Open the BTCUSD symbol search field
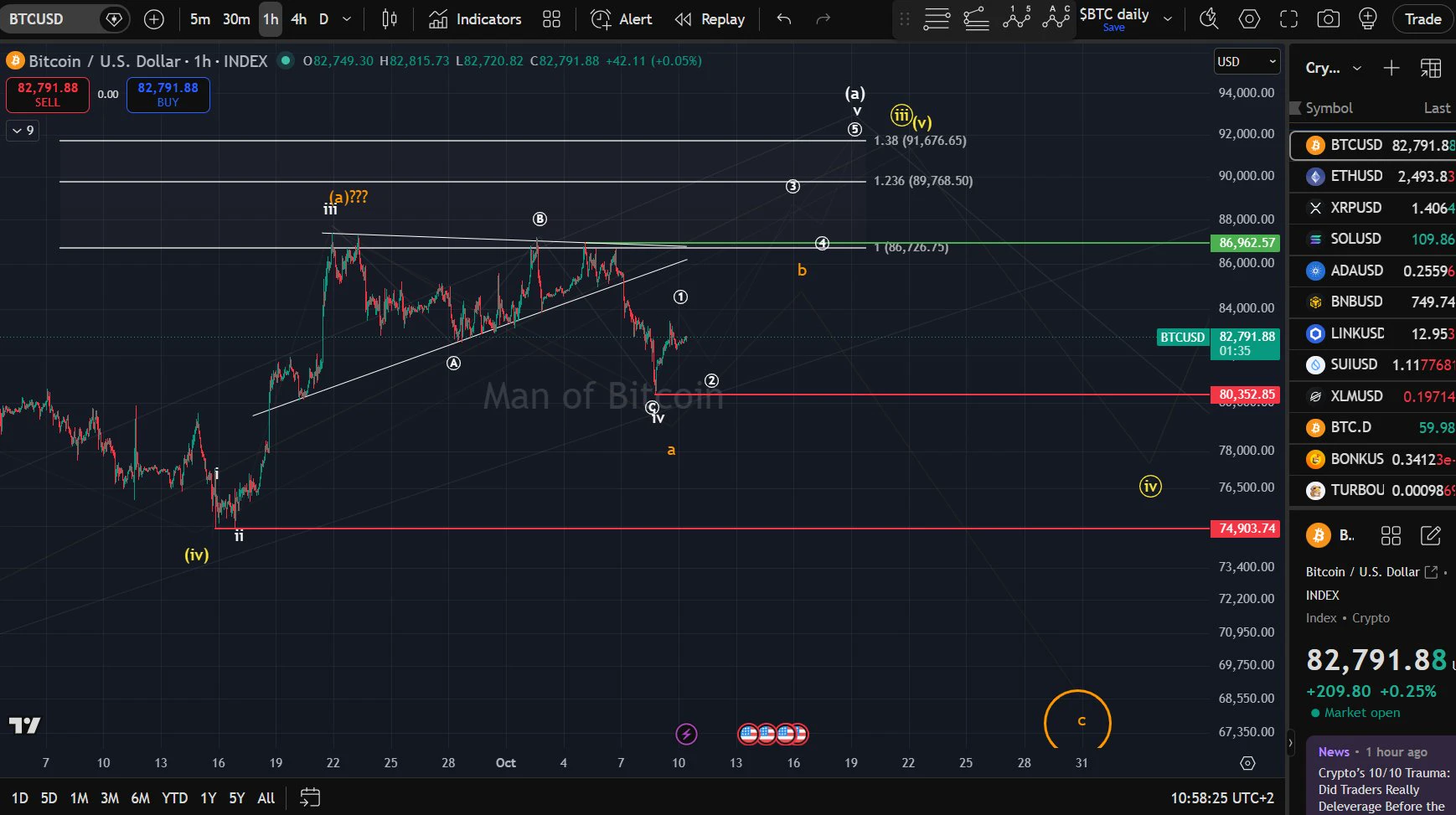This screenshot has width=1456, height=815. [50, 19]
